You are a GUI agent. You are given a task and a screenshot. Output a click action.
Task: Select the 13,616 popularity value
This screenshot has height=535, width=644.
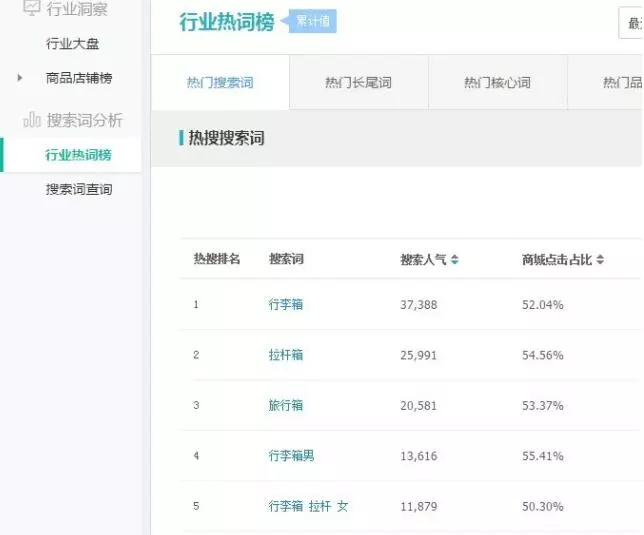click(x=419, y=456)
